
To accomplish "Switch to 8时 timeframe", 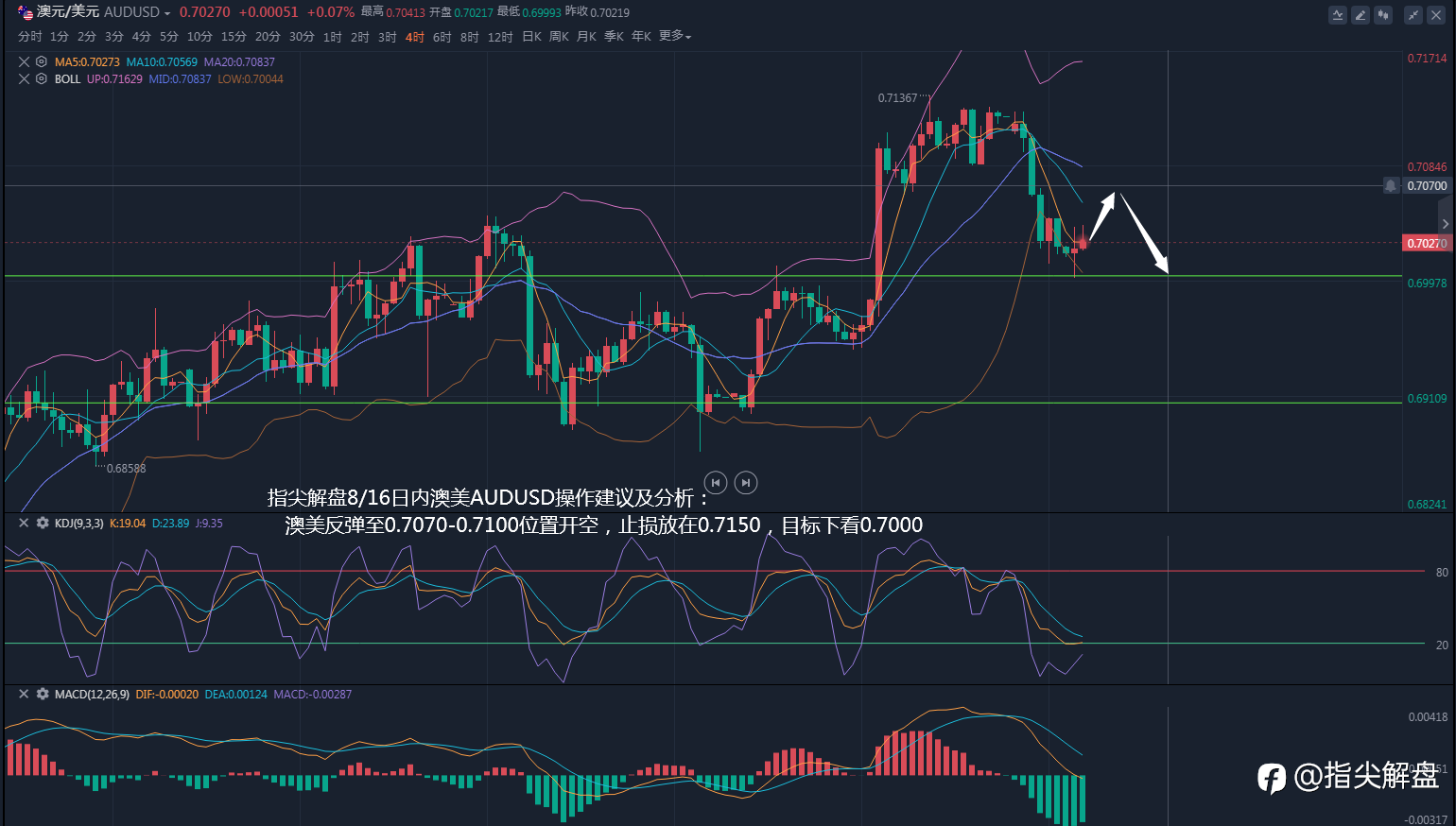I will (x=470, y=37).
